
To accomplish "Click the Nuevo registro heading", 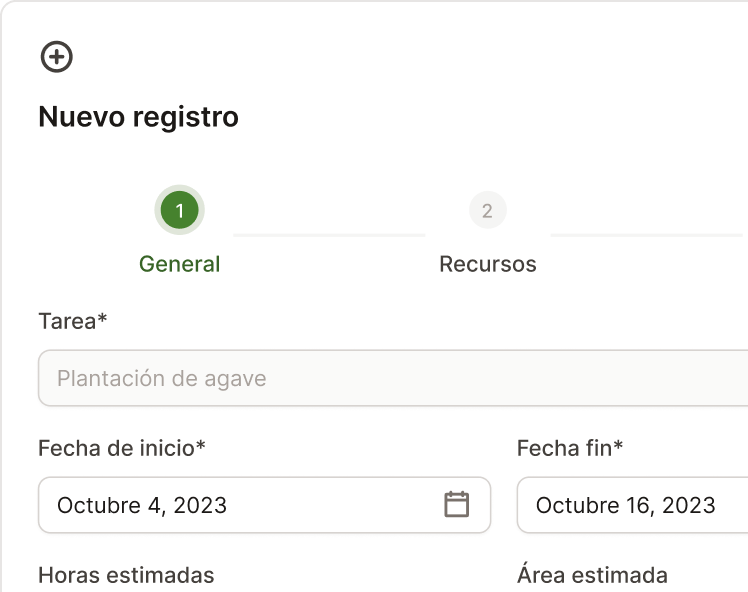I will (x=138, y=117).
